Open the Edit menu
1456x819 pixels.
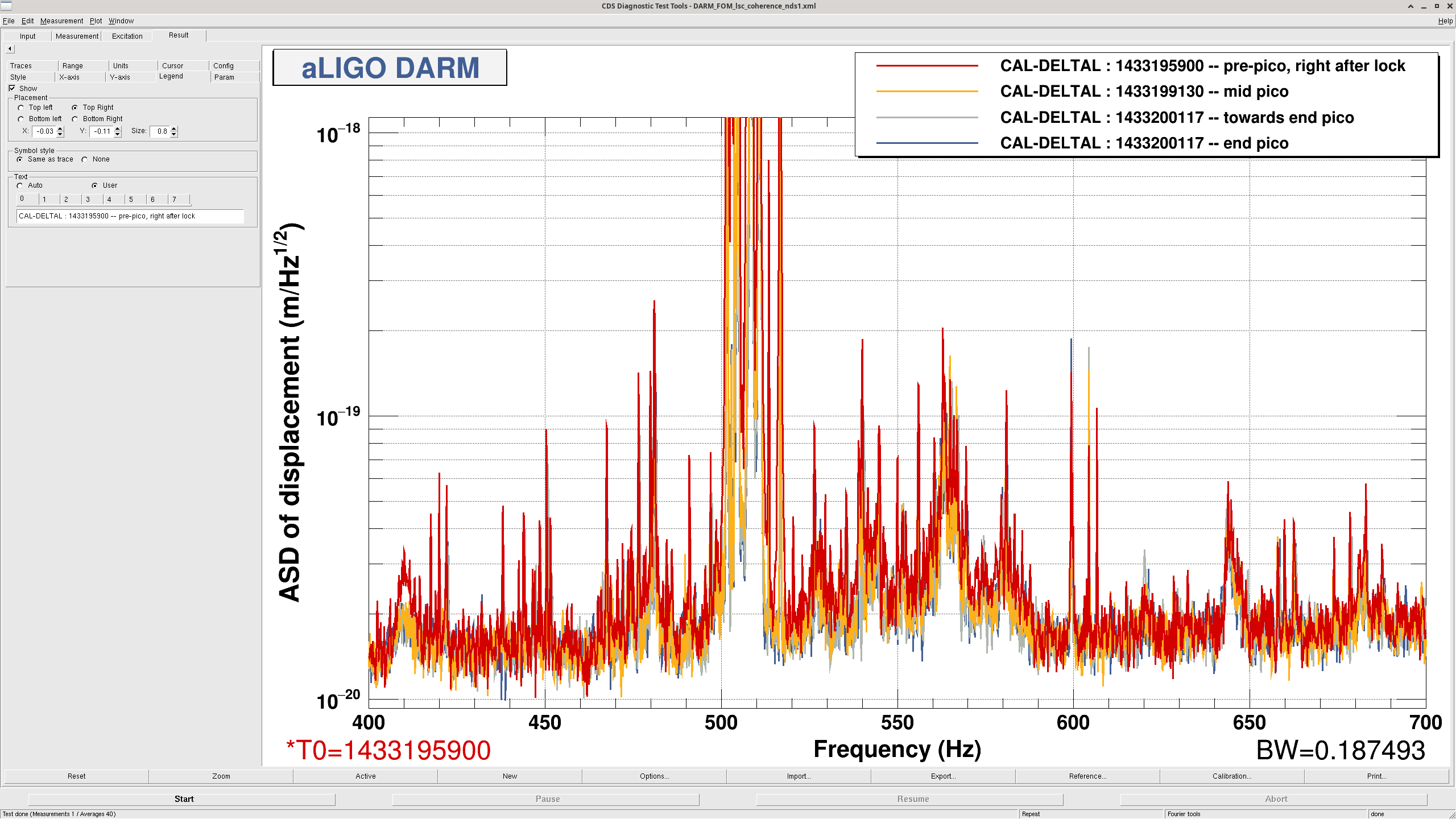click(x=27, y=21)
